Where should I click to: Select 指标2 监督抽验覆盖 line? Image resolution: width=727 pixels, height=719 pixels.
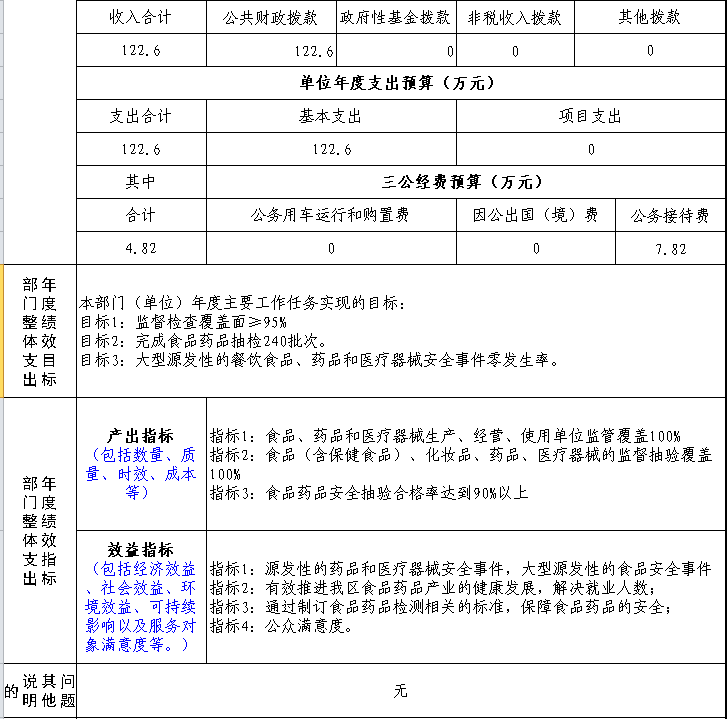(x=461, y=464)
